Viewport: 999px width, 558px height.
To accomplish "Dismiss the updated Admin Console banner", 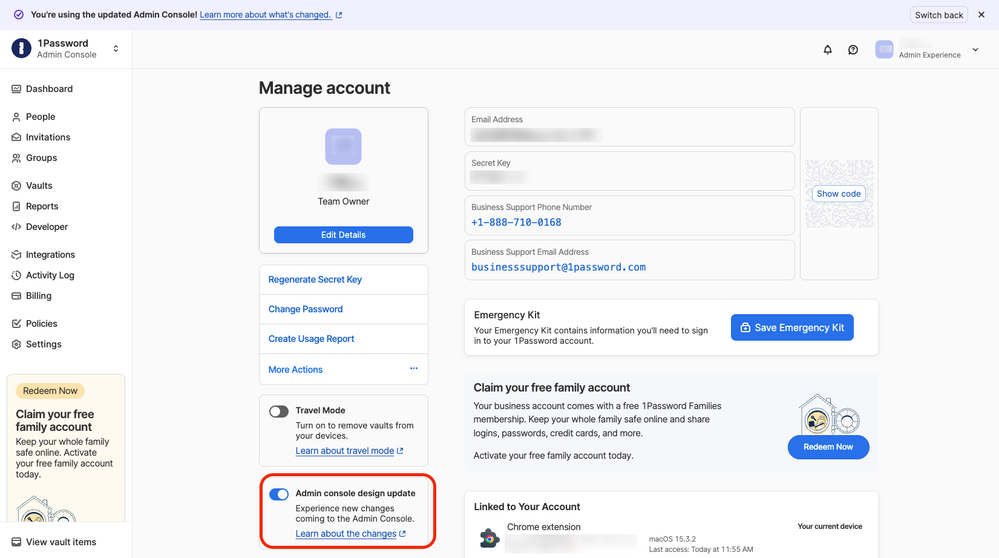I will [981, 15].
